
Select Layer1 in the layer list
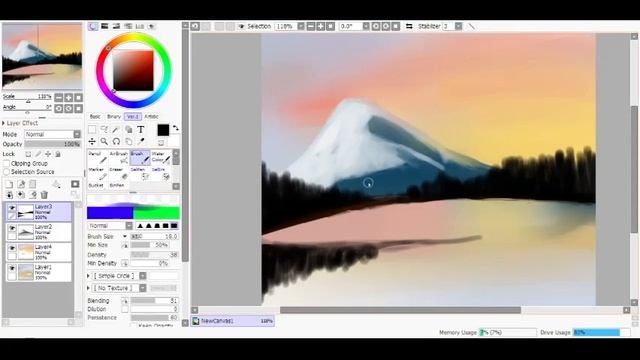(x=39, y=272)
